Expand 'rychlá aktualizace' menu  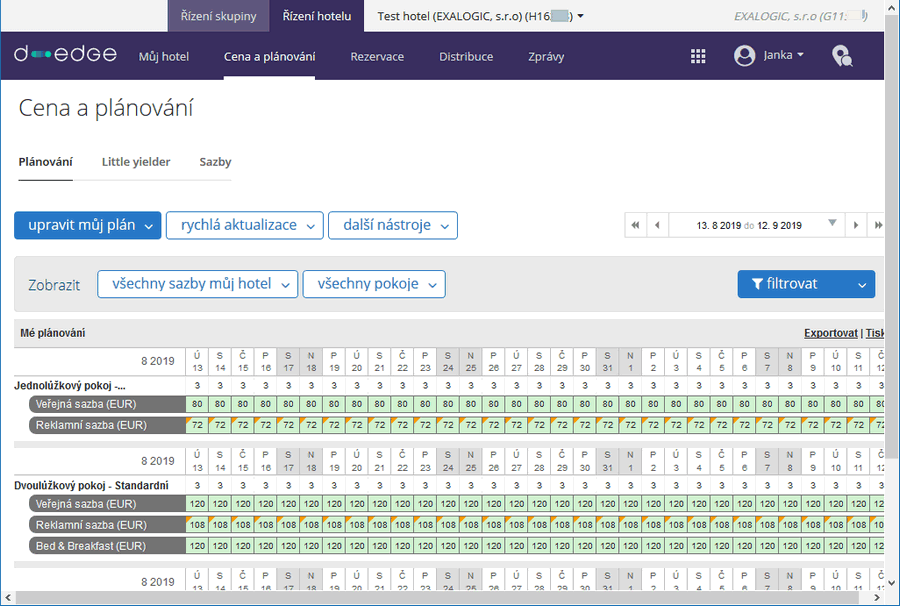[x=245, y=225]
